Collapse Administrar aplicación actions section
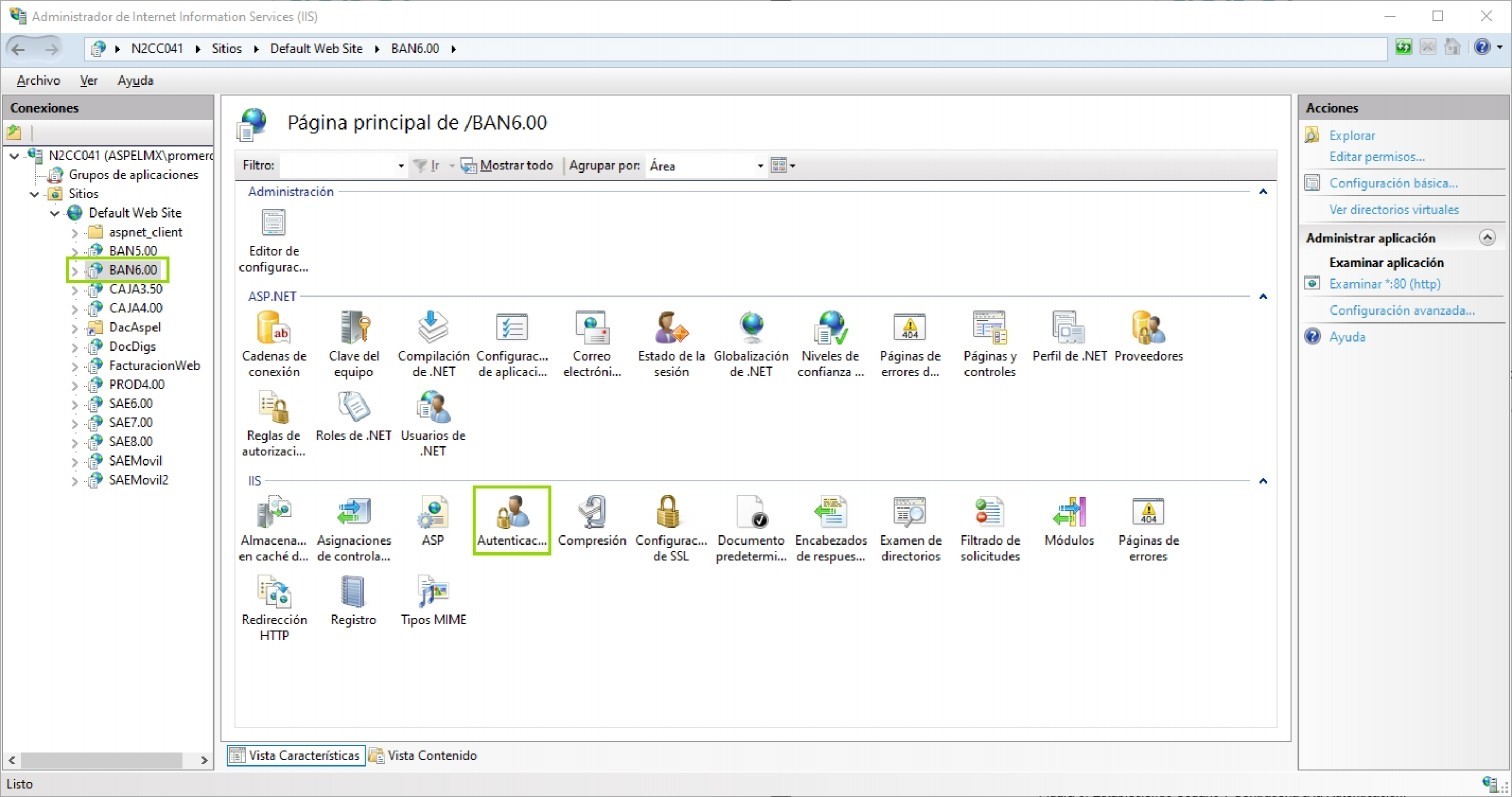This screenshot has height=797, width=1512. coord(1486,238)
